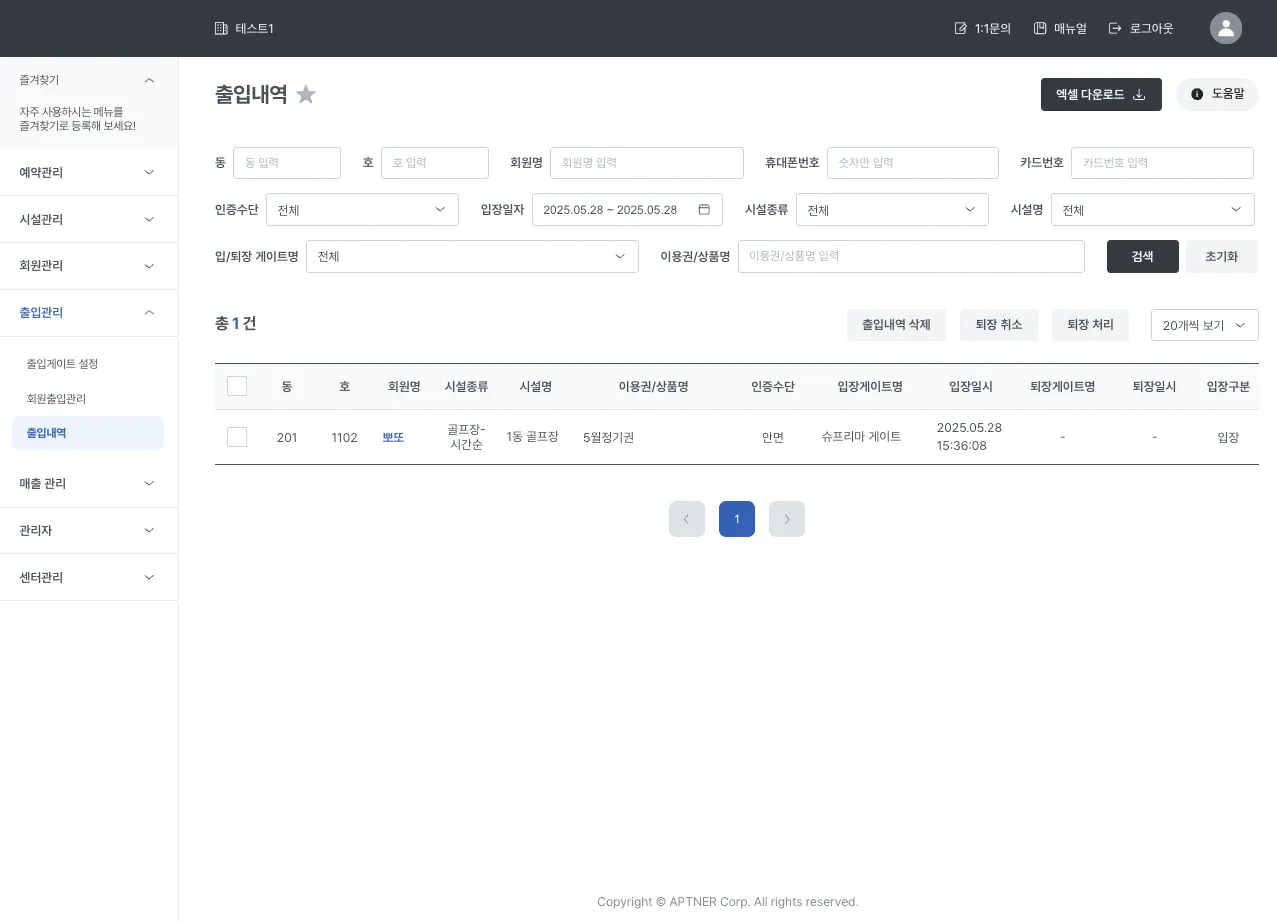Viewport: 1277px width, 921px height.
Task: Click 입장구분 column header
Action: [x=1228, y=387]
